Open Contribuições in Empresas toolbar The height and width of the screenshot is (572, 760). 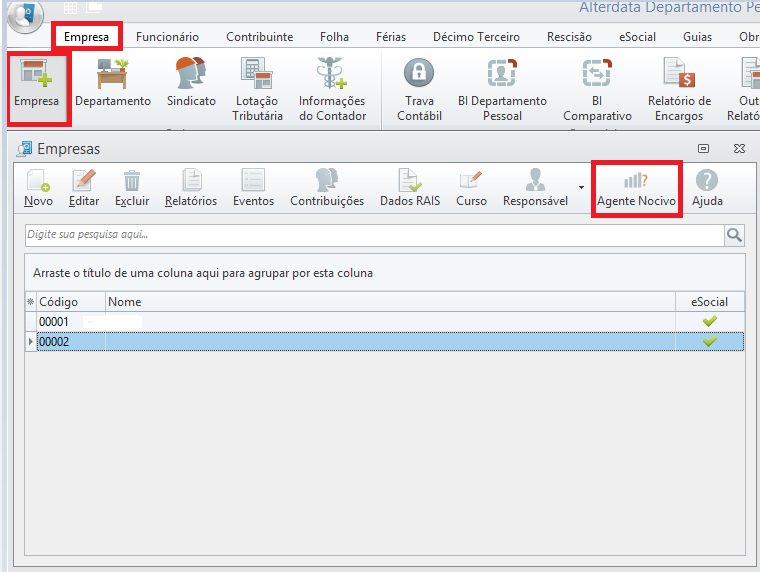[327, 188]
